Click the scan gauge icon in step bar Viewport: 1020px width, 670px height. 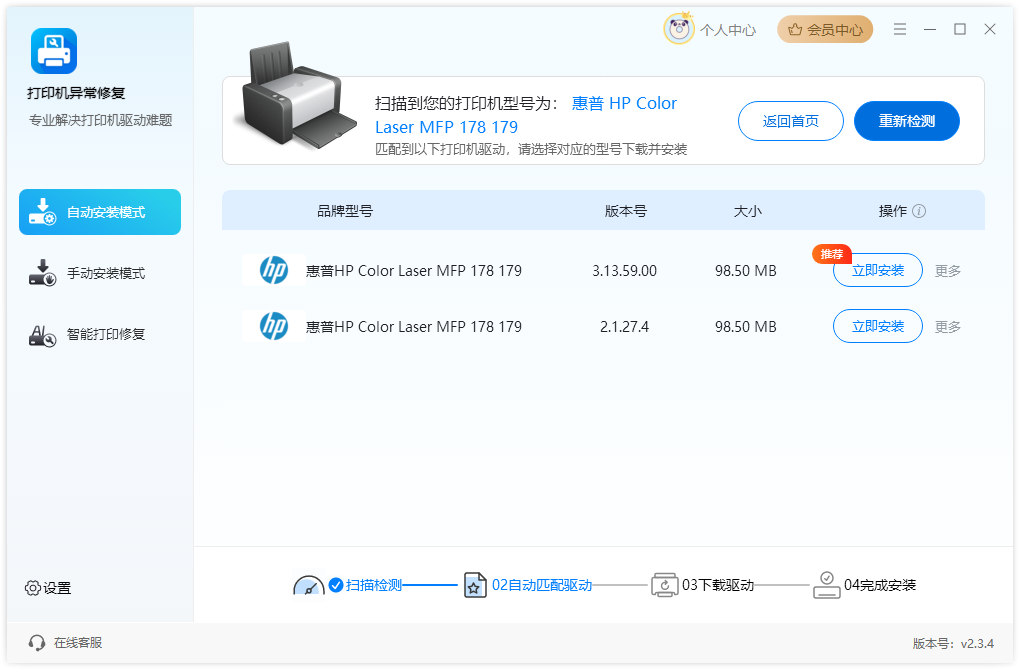click(308, 585)
